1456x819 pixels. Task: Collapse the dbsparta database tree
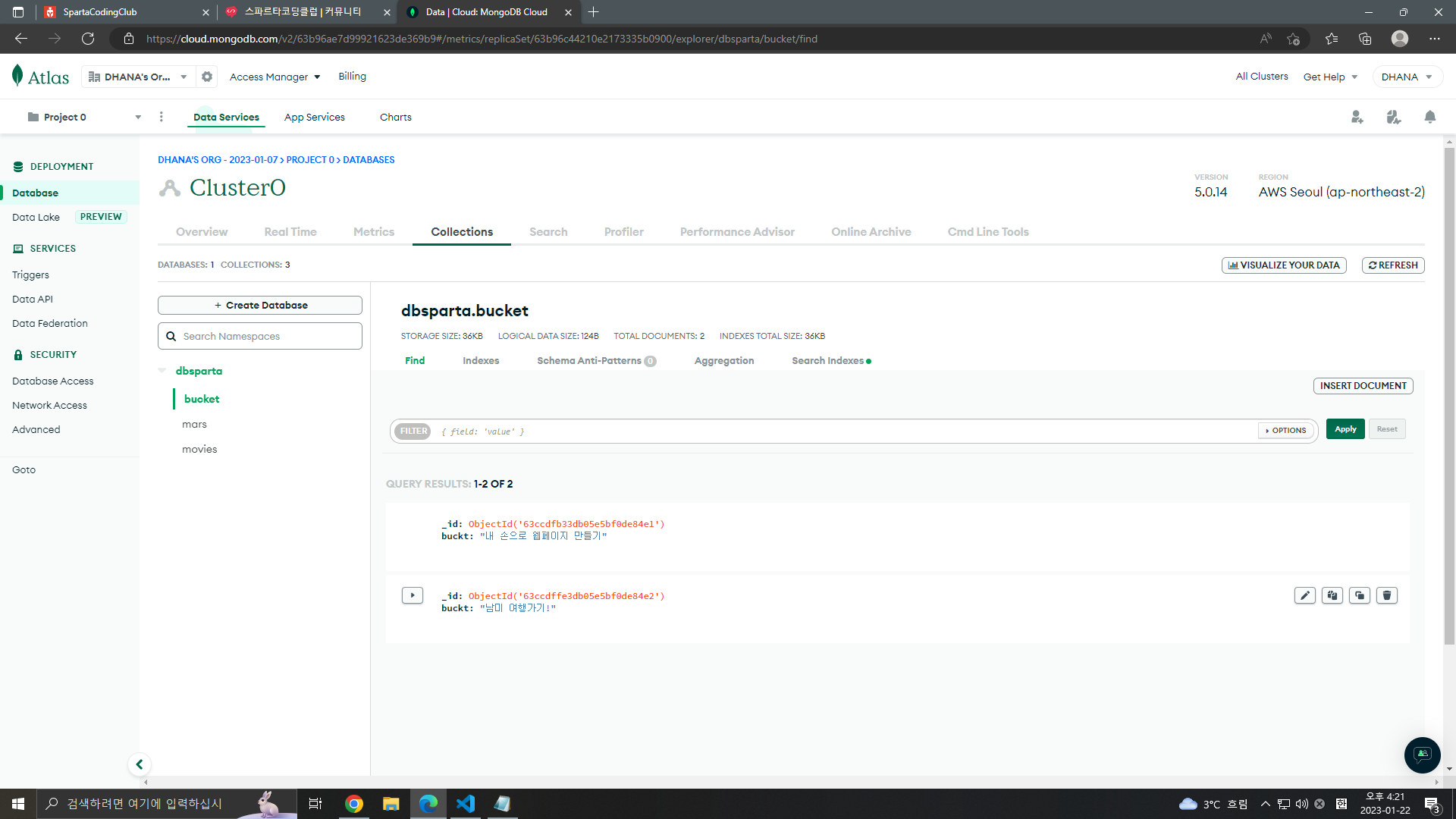pyautogui.click(x=162, y=371)
